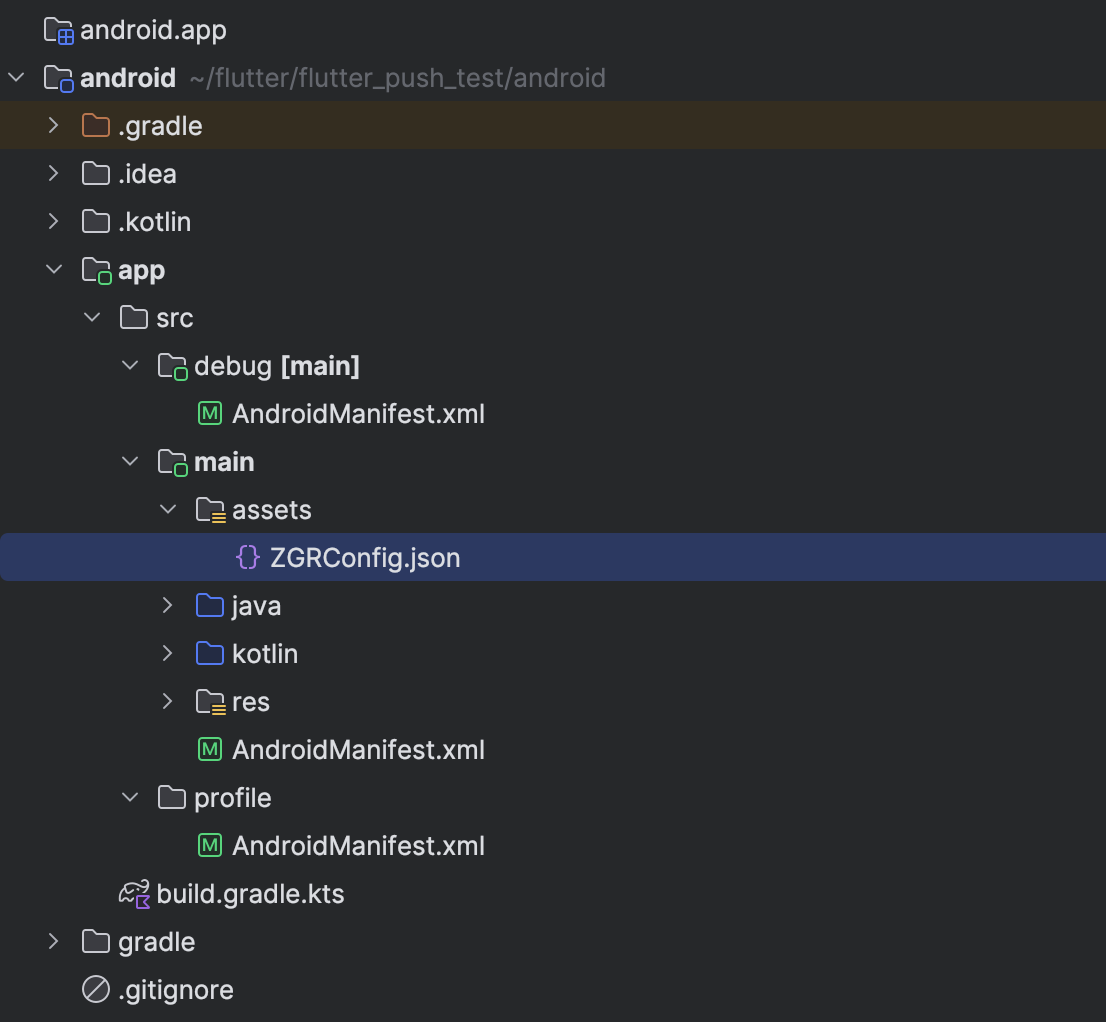Select the gradle row label

(x=157, y=942)
